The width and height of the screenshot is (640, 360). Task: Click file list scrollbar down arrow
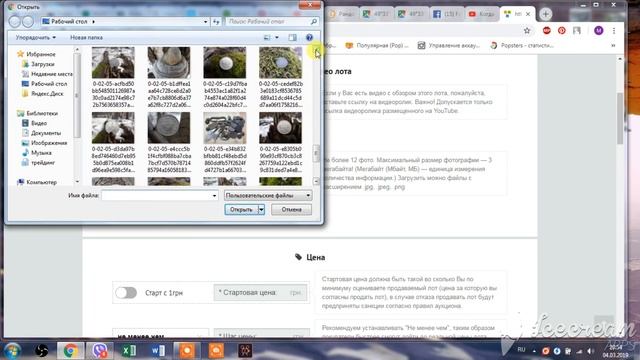(x=316, y=181)
